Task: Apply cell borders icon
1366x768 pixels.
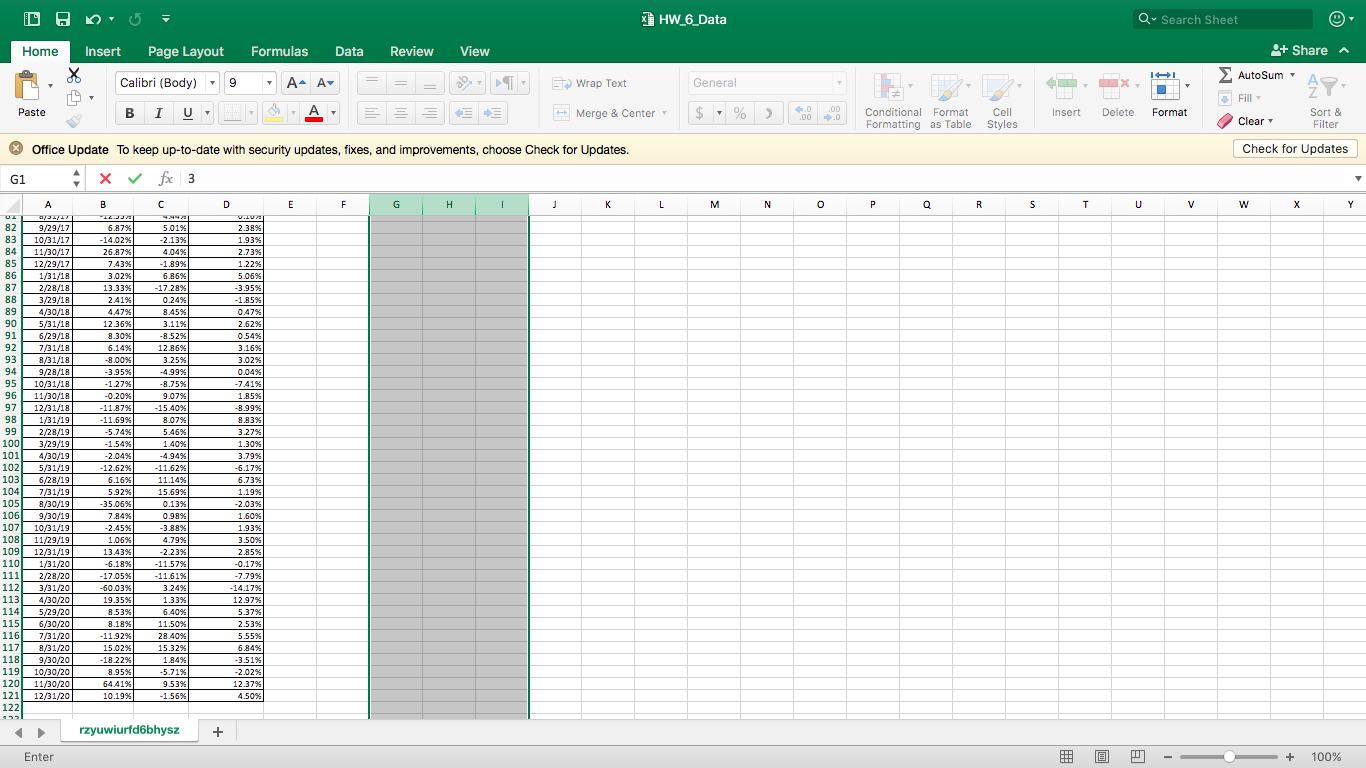Action: point(232,113)
